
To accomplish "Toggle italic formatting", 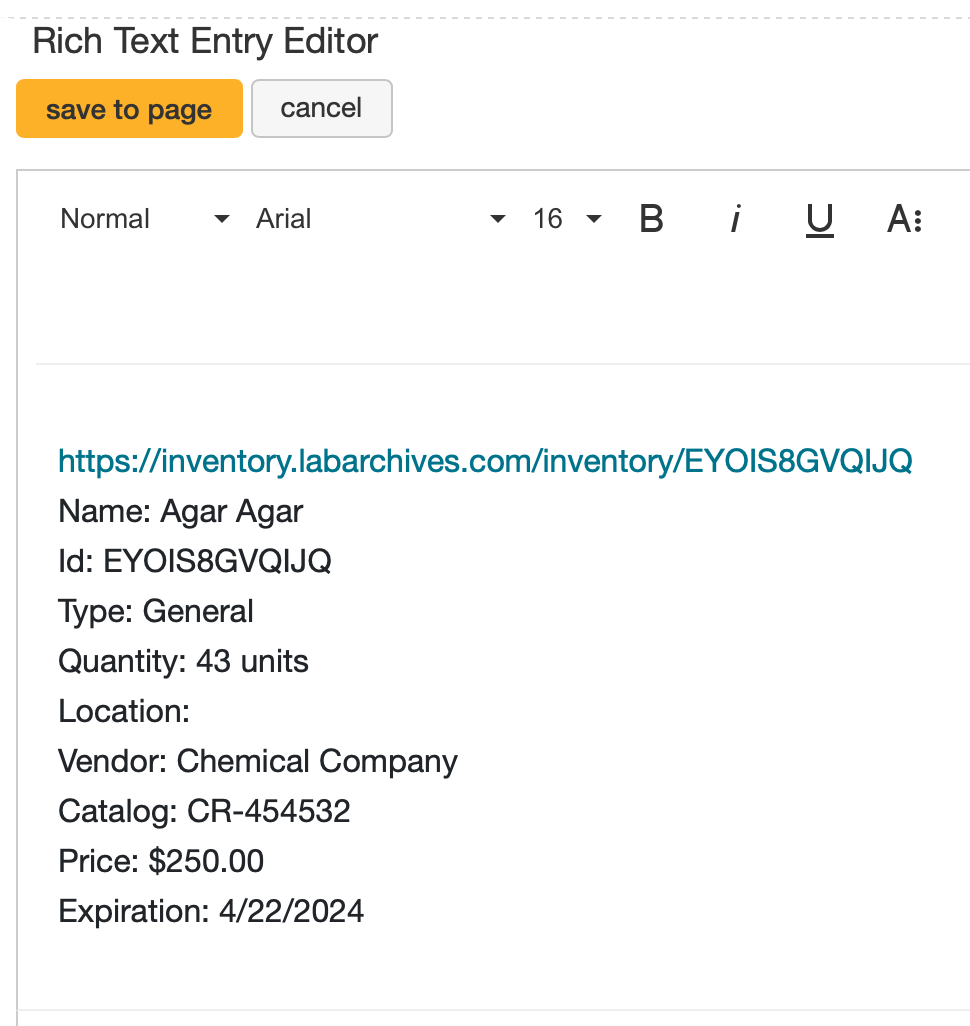I will click(735, 219).
